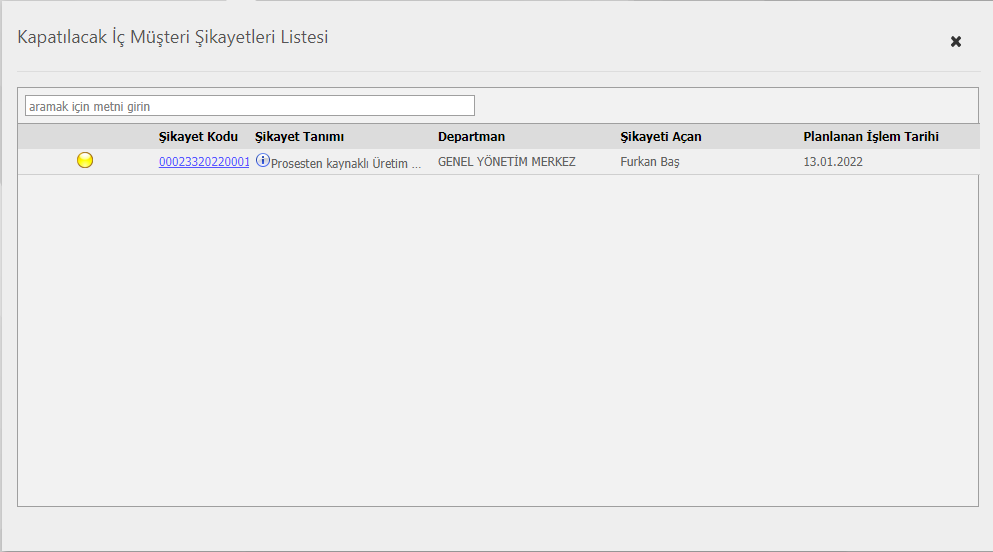
Task: Click blank search bar area right of input
Action: point(726,106)
